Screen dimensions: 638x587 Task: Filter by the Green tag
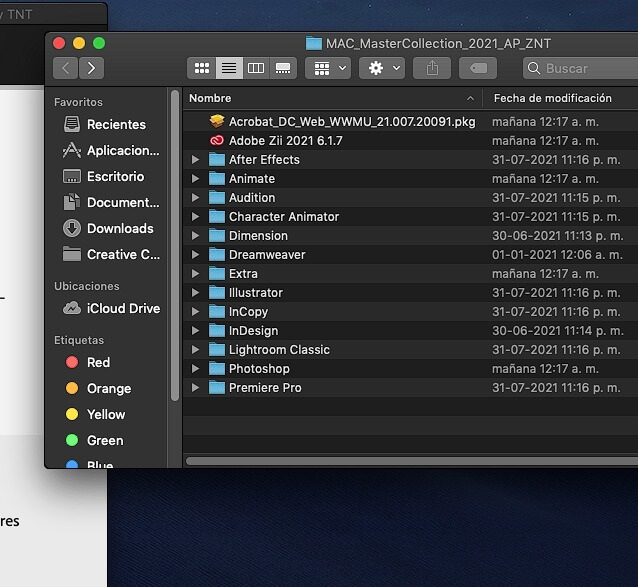pos(94,440)
